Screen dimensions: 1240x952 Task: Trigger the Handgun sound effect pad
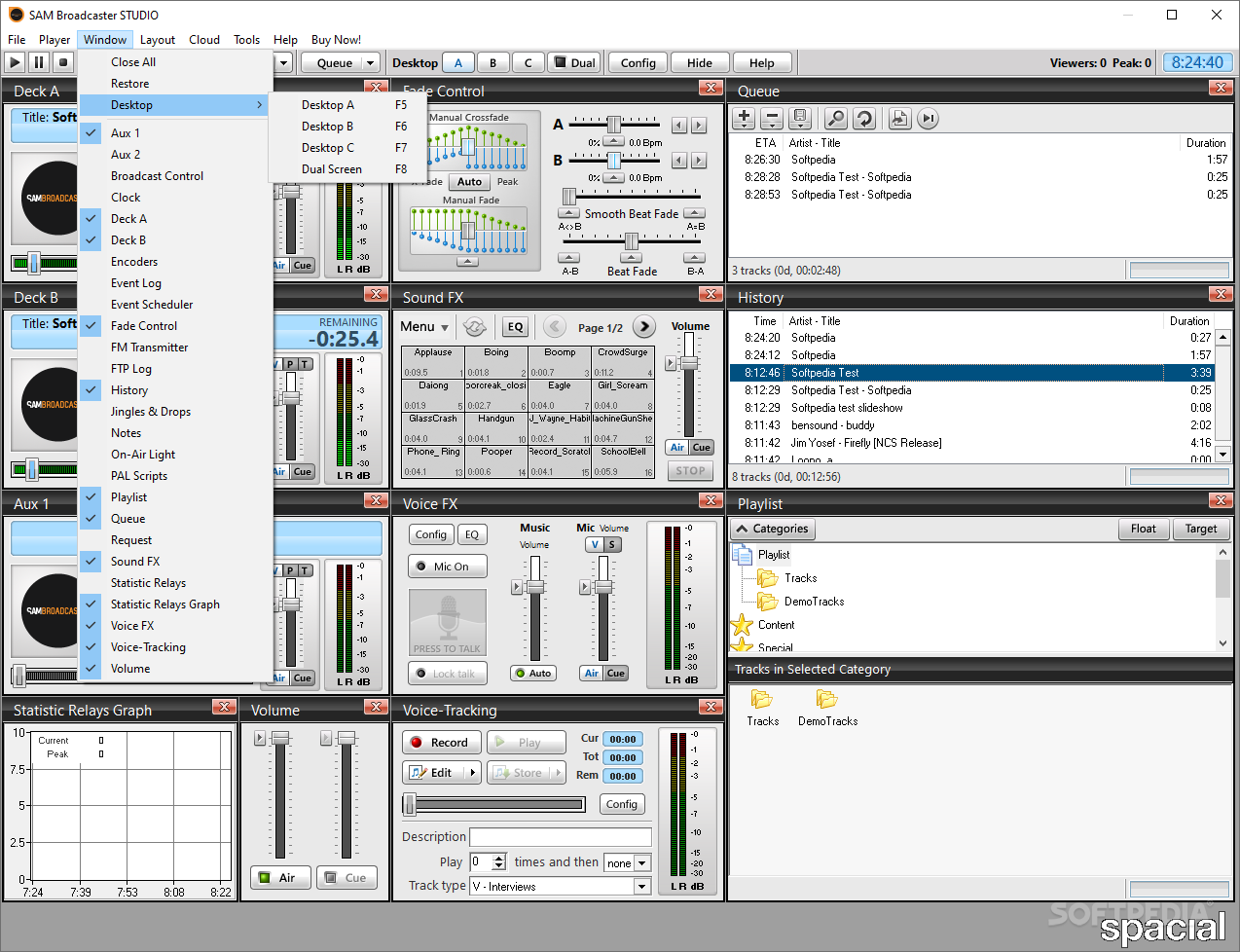[x=496, y=428]
